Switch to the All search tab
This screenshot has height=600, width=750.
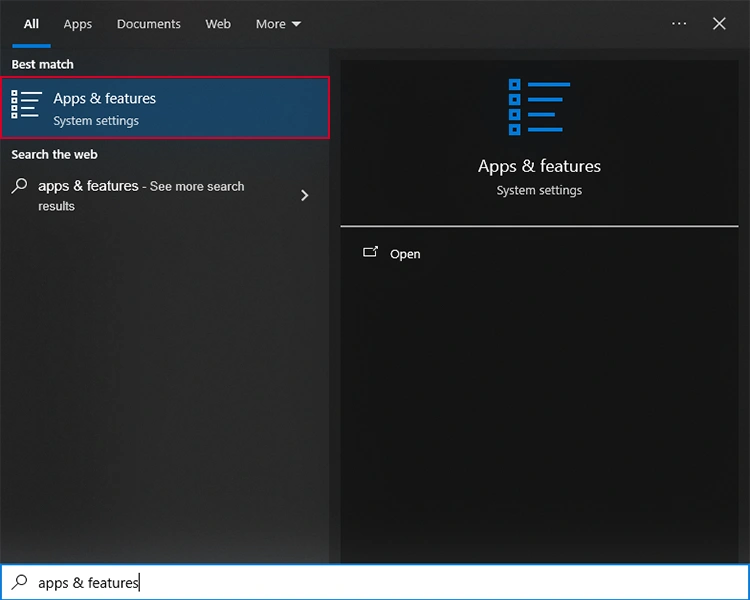(31, 24)
